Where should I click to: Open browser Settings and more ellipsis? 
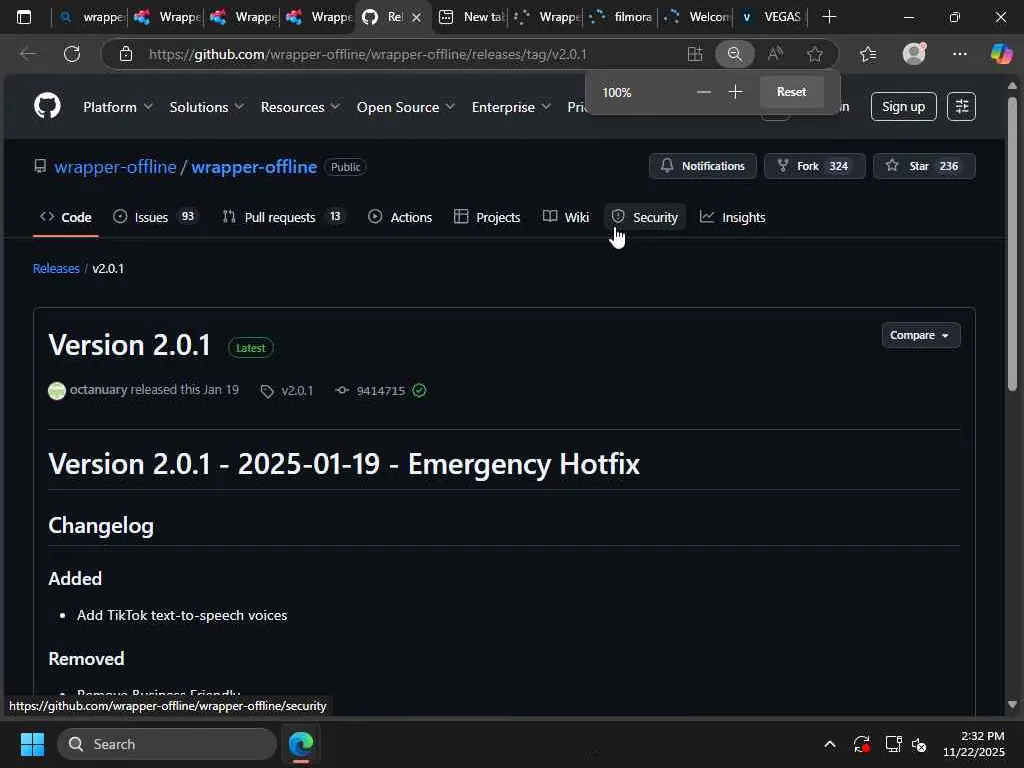959,54
